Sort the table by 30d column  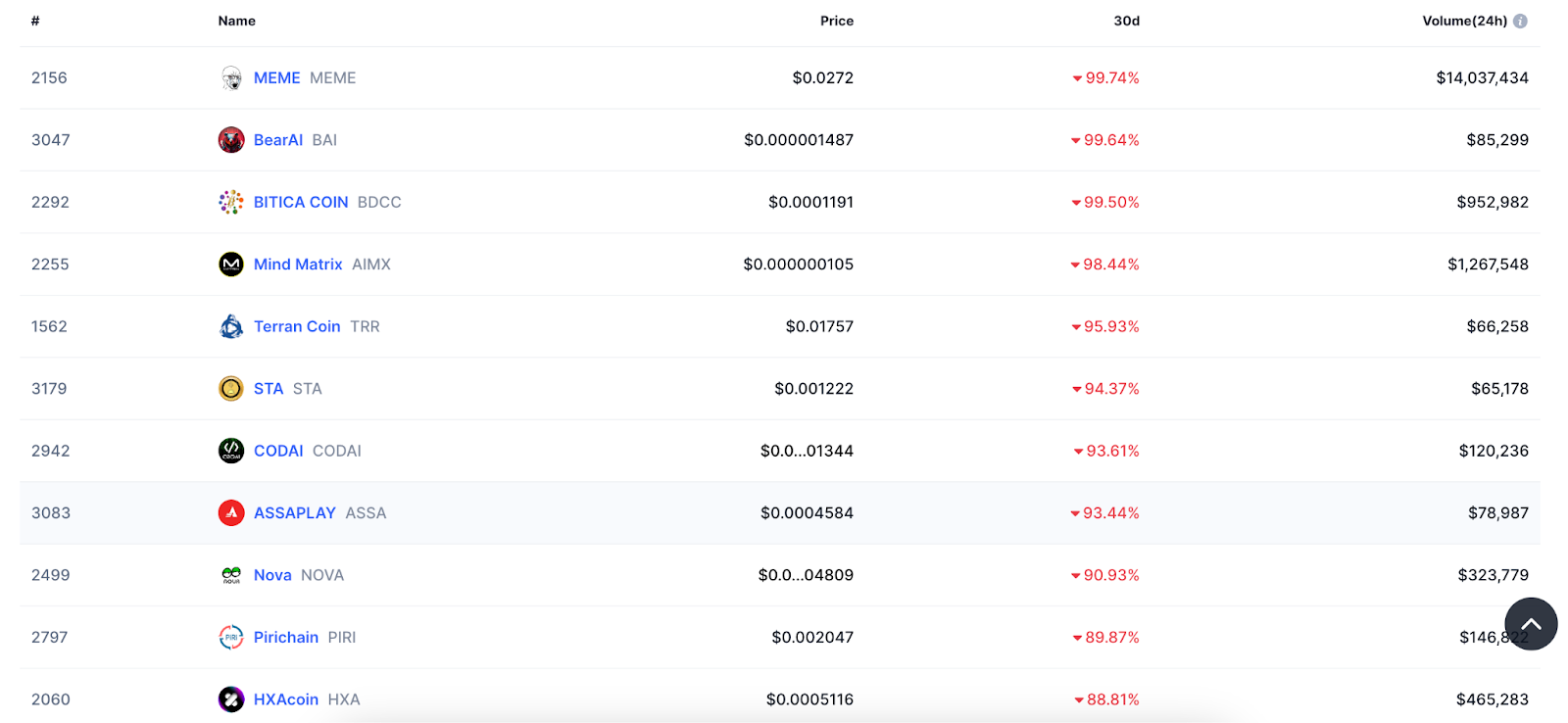tap(1126, 21)
